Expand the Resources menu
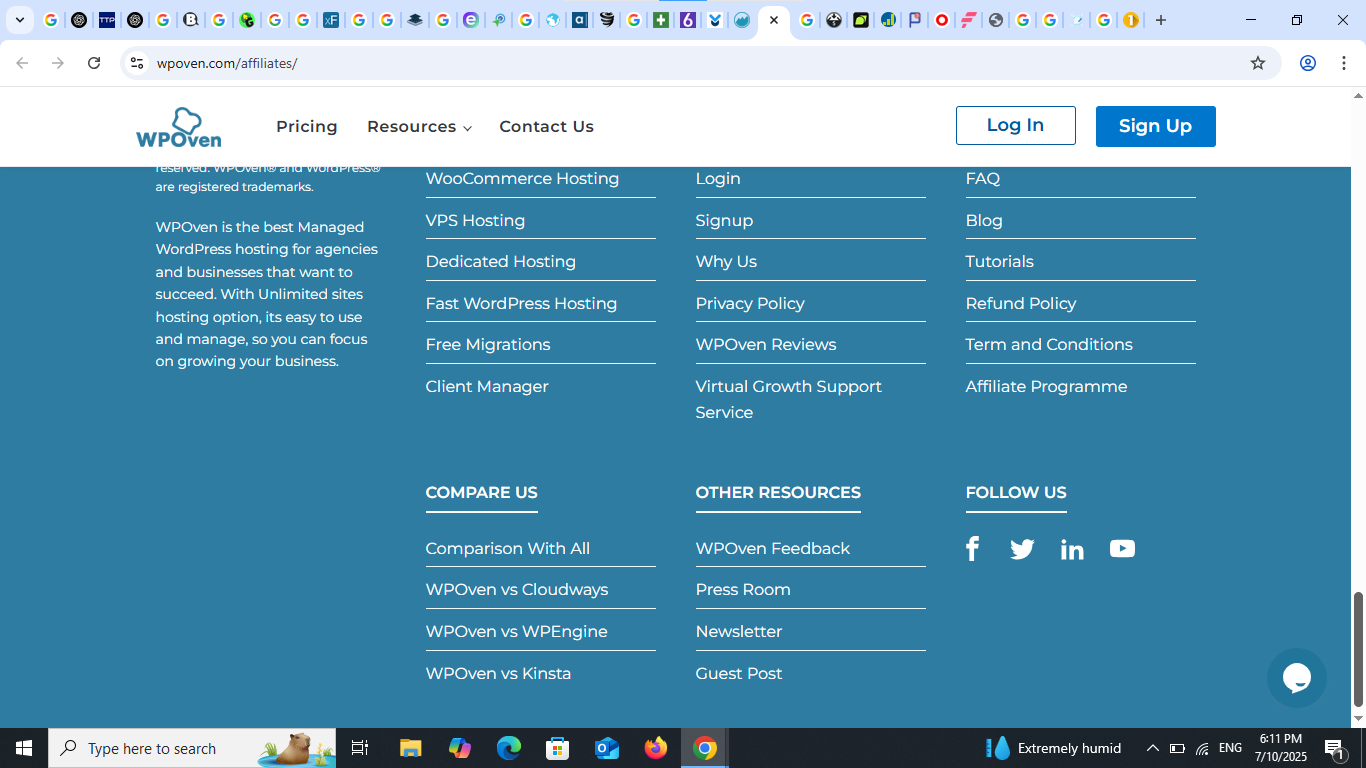 click(419, 127)
